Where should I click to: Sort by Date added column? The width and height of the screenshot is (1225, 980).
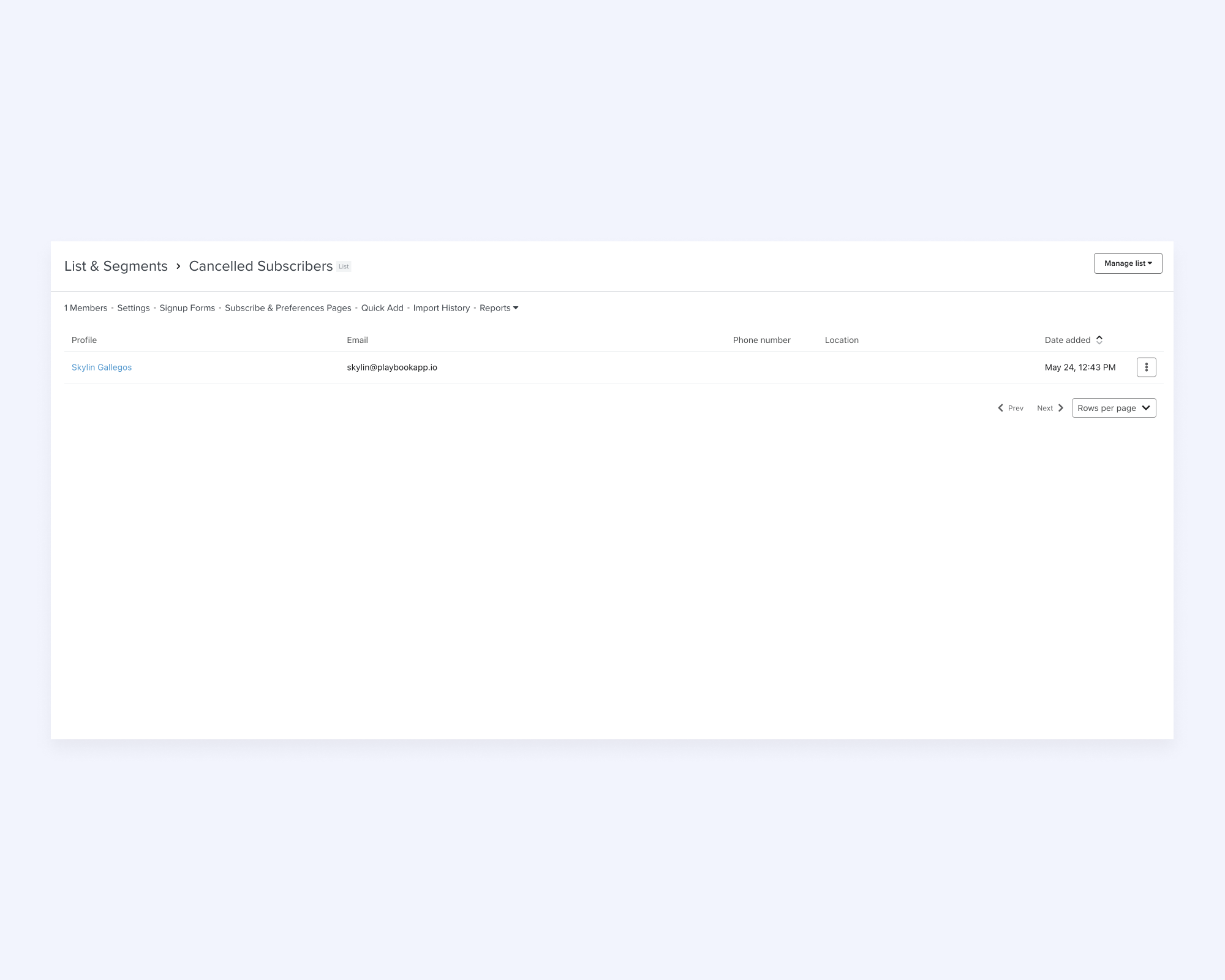click(1074, 340)
